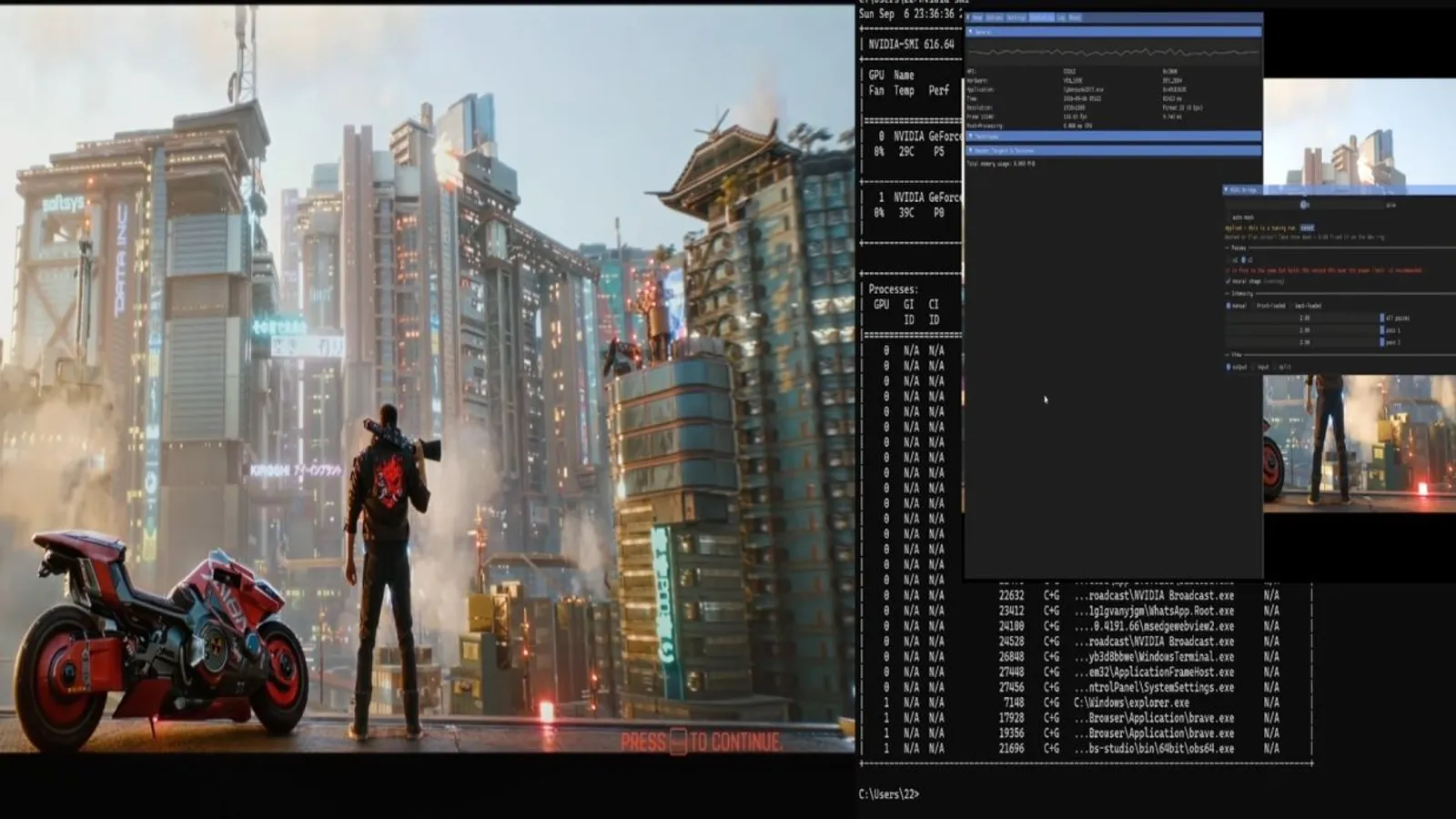This screenshot has height=819, width=1456.
Task: Toggle the neural shape checkbox
Action: 1228,281
